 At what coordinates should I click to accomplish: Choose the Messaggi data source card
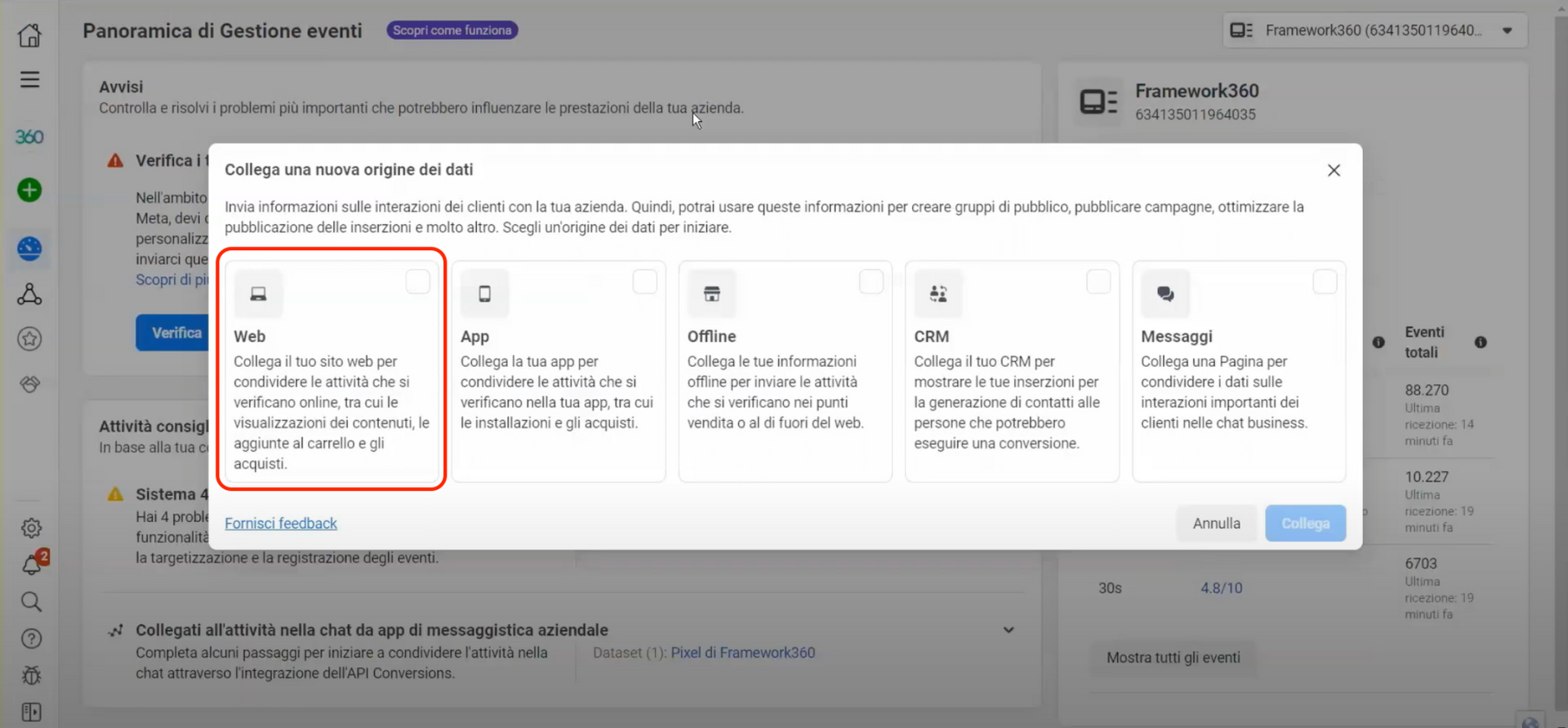pyautogui.click(x=1238, y=372)
